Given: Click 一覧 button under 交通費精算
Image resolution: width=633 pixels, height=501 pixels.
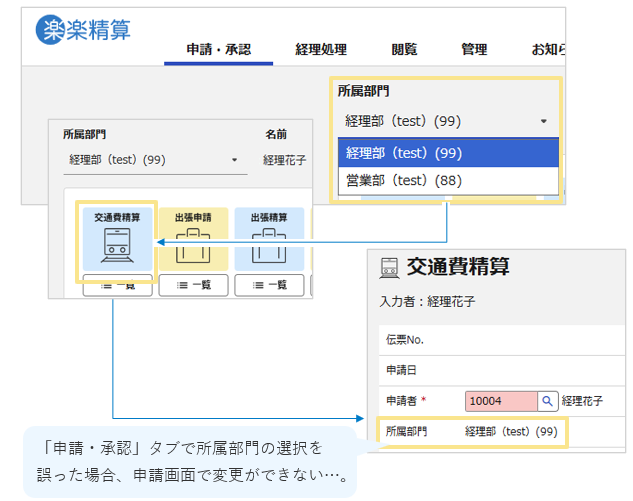Looking at the screenshot, I should pyautogui.click(x=117, y=285).
